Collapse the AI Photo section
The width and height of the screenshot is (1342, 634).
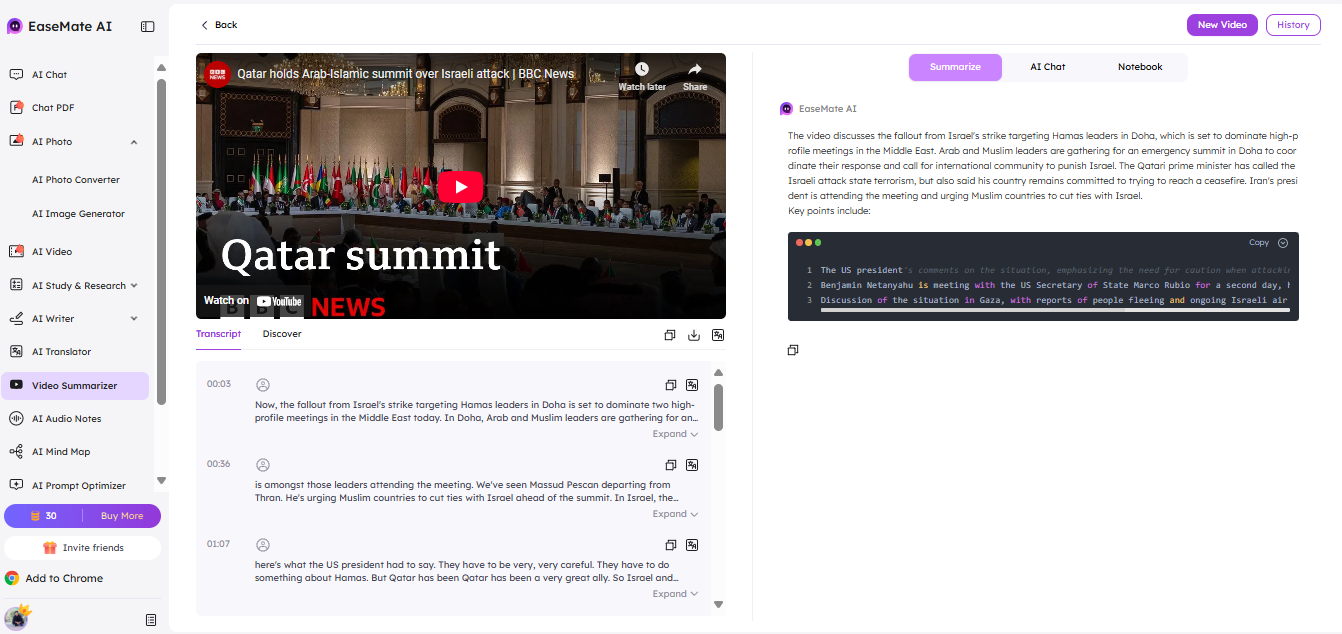pos(134,142)
